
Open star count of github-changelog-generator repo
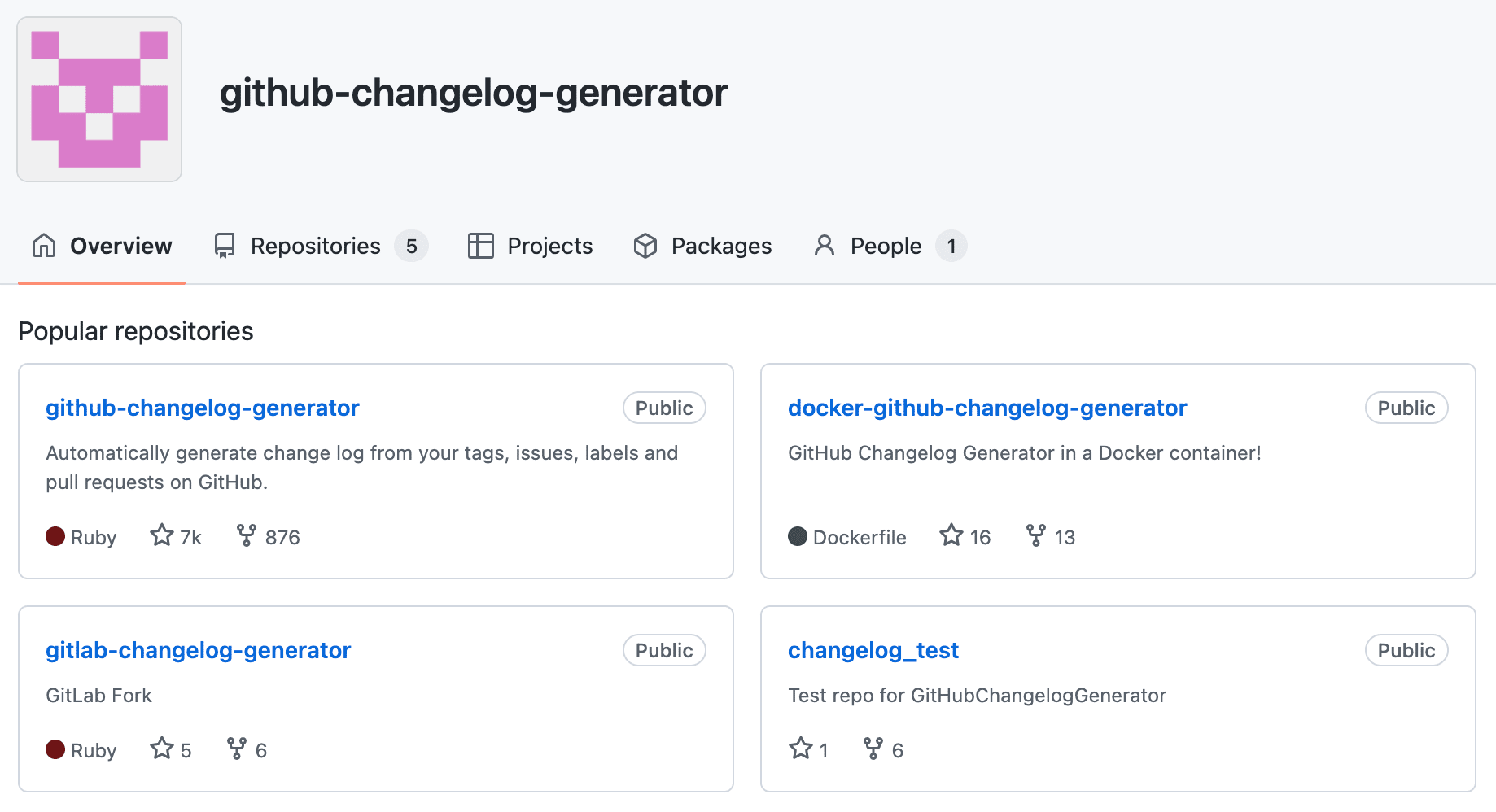pos(176,537)
